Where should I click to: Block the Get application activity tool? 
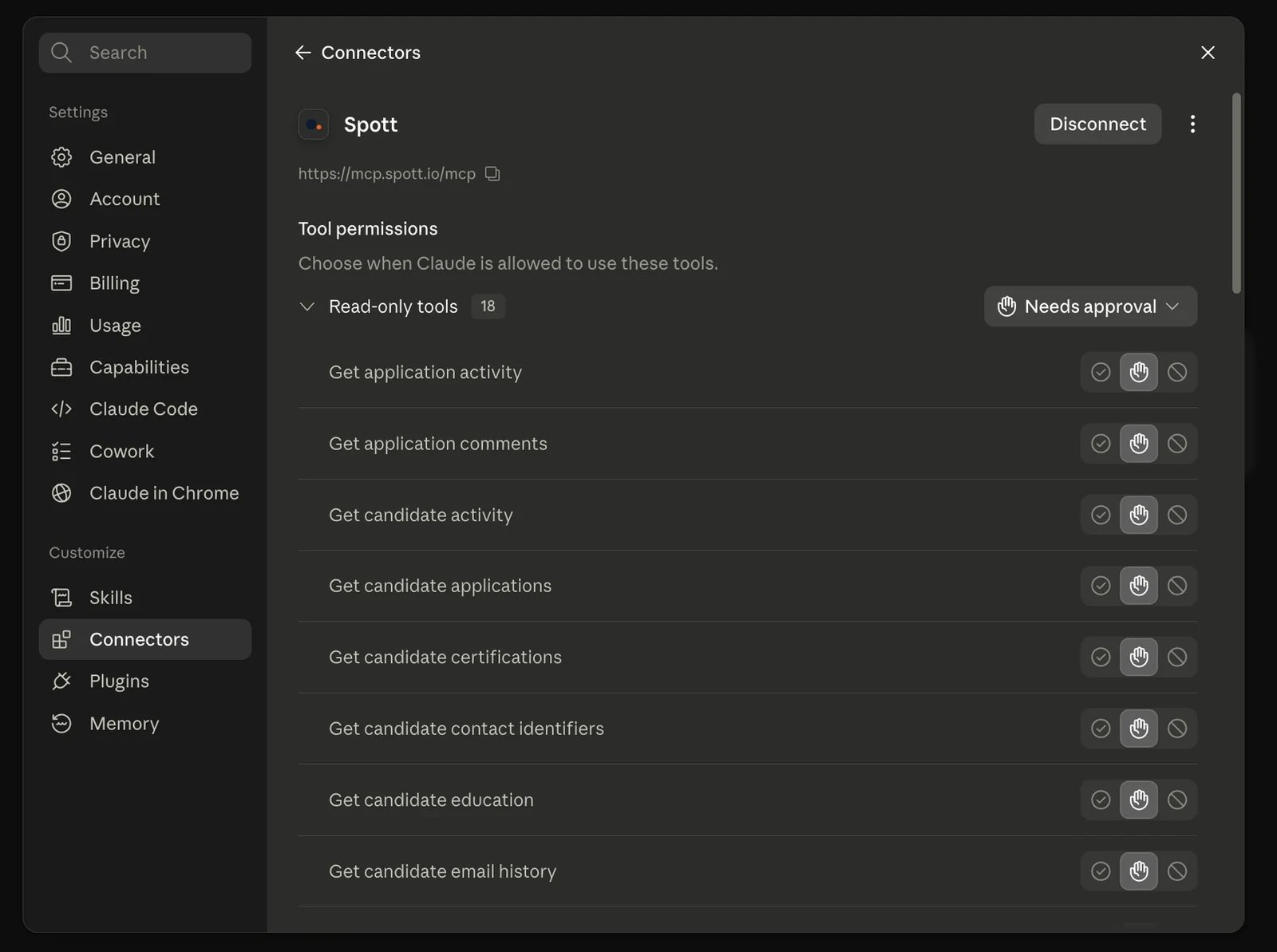1177,373
